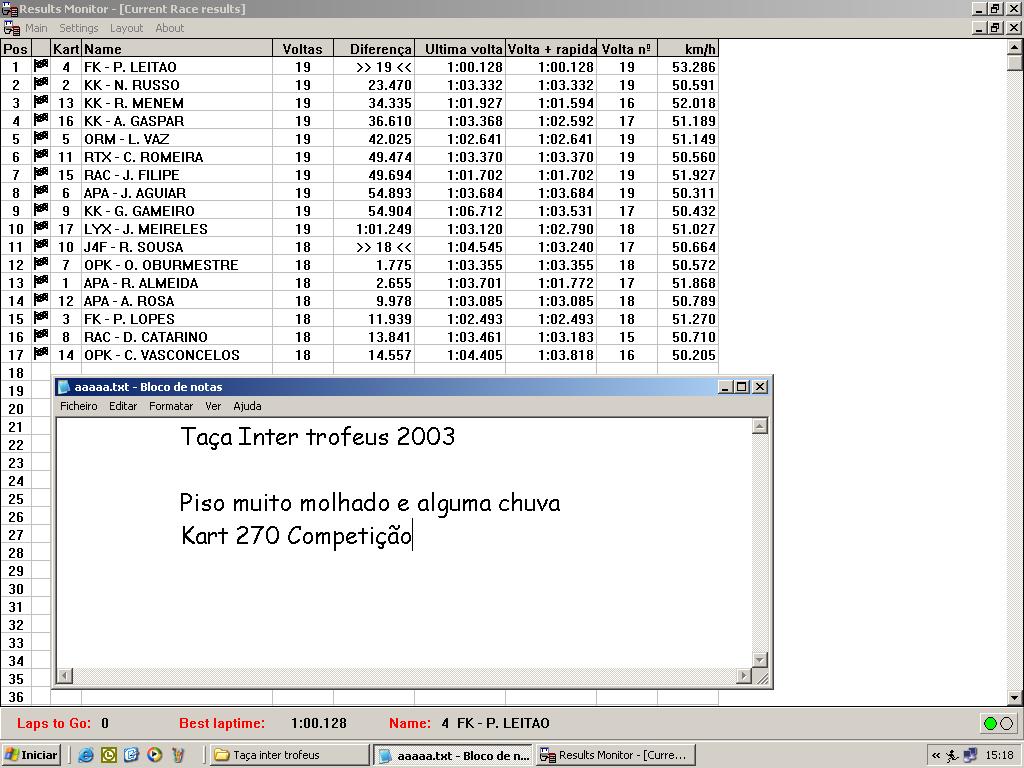Open Windows Media Player from quick launch
This screenshot has height=768, width=1024.
coord(155,755)
